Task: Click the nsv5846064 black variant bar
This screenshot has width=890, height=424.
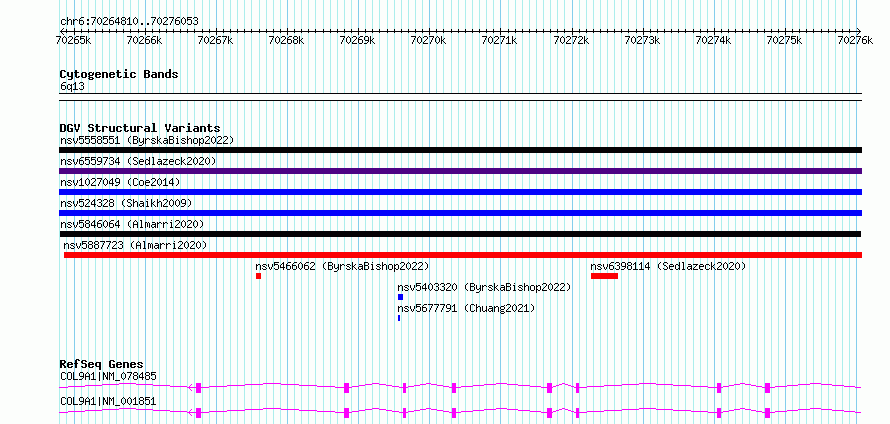Action: click(460, 234)
